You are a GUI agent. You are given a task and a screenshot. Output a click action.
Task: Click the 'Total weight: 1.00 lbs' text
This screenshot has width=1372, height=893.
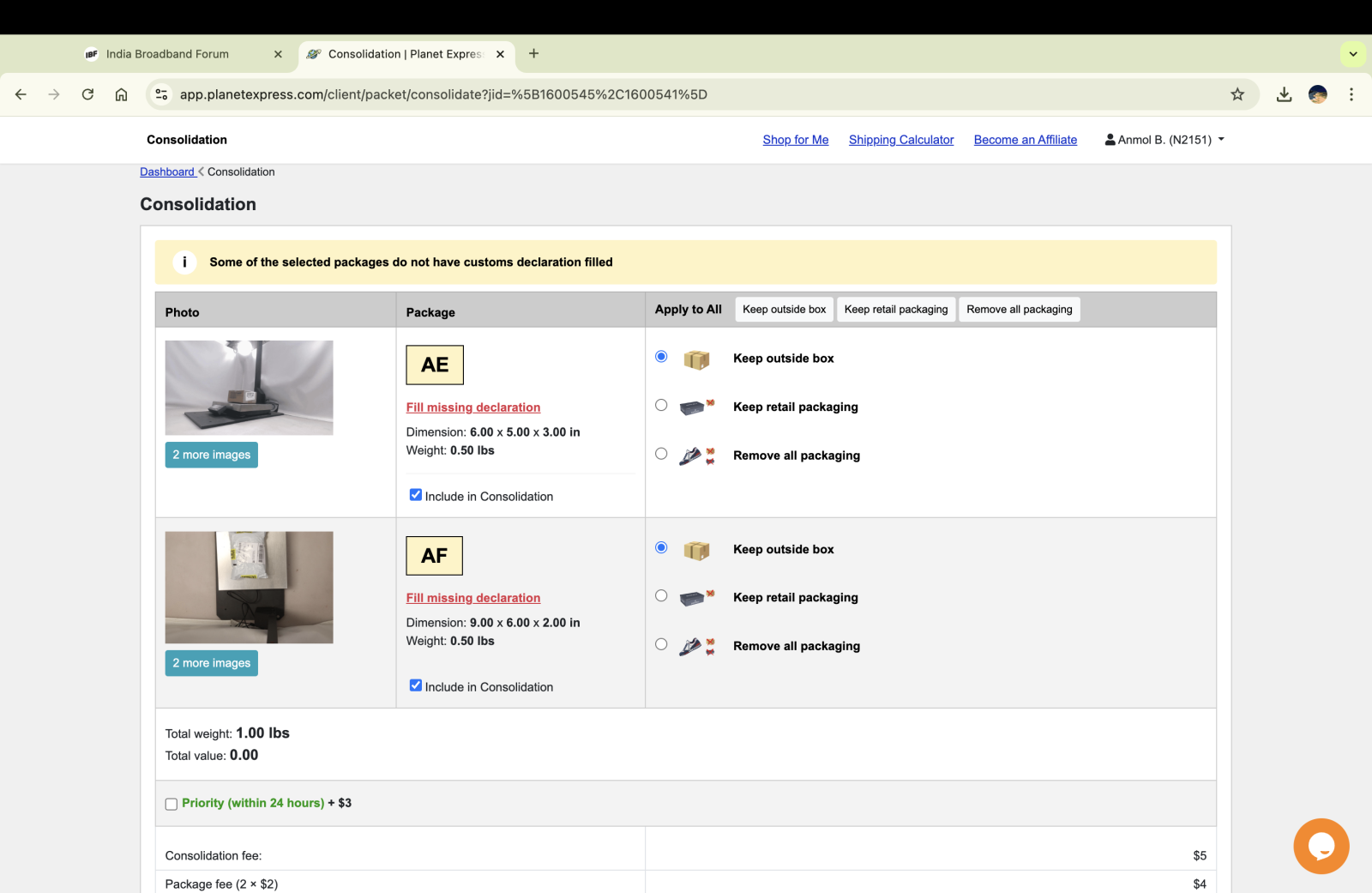tap(227, 733)
